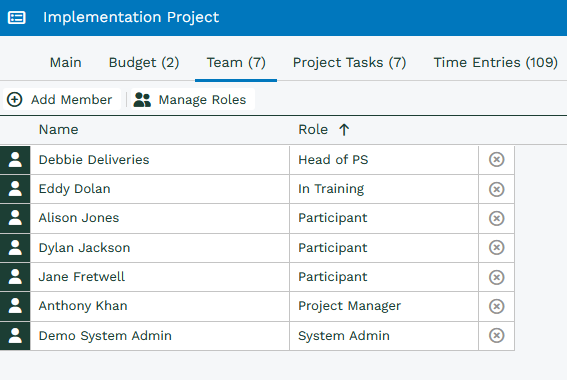The image size is (567, 380).
Task: Click the In Training role cell
Action: pos(384,189)
